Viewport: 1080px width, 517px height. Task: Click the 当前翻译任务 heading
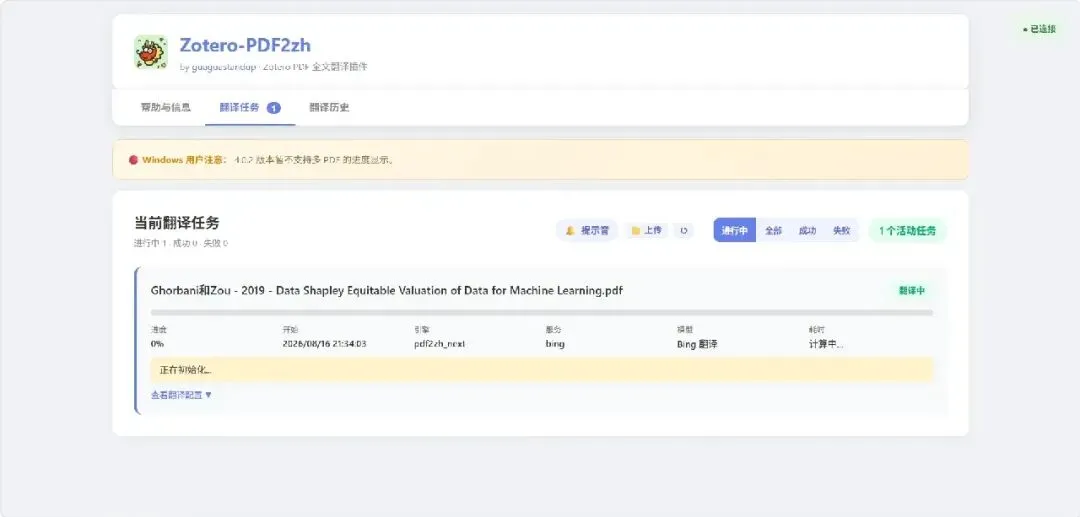coord(176,223)
